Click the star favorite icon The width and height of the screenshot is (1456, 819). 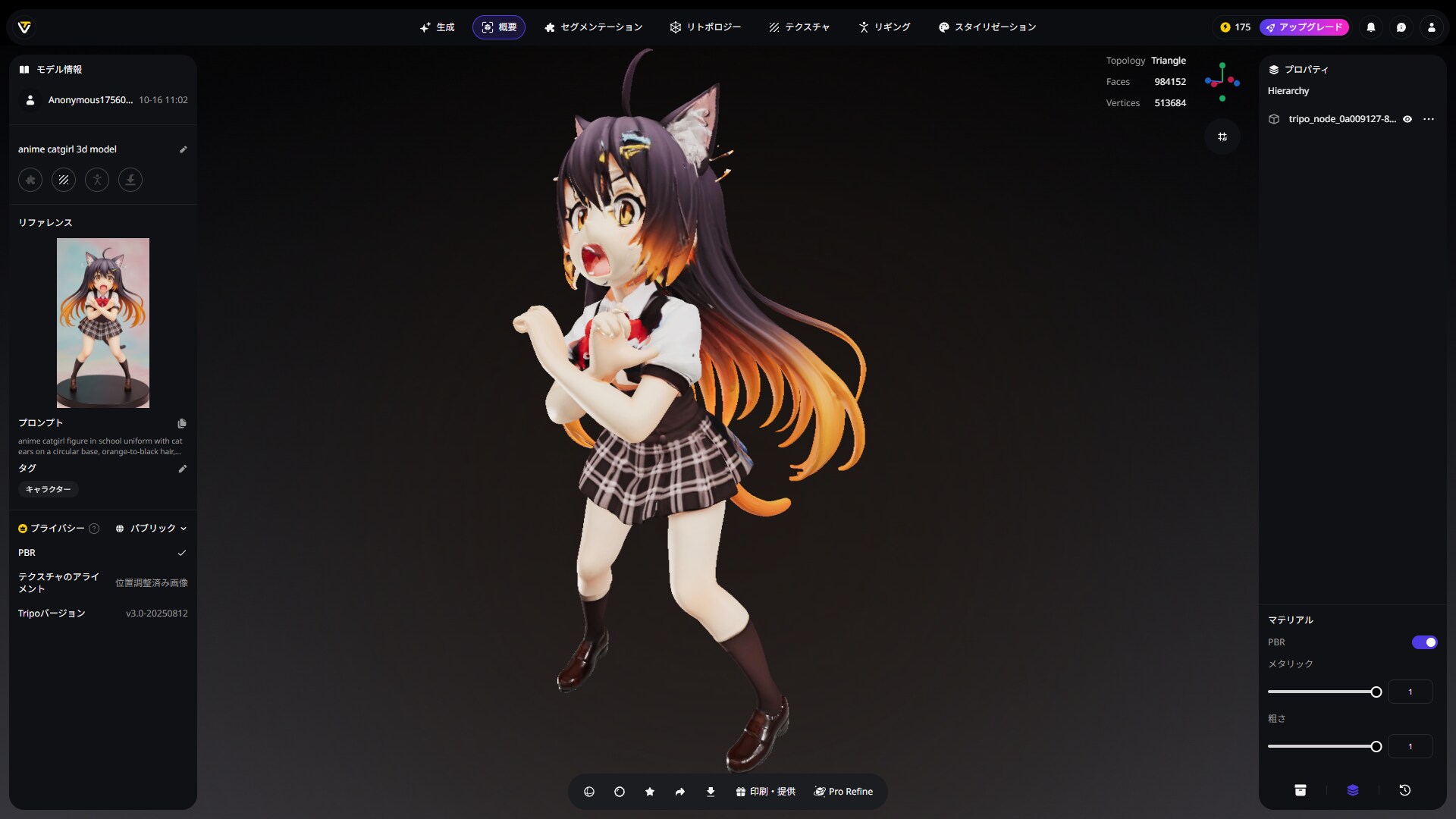[650, 791]
